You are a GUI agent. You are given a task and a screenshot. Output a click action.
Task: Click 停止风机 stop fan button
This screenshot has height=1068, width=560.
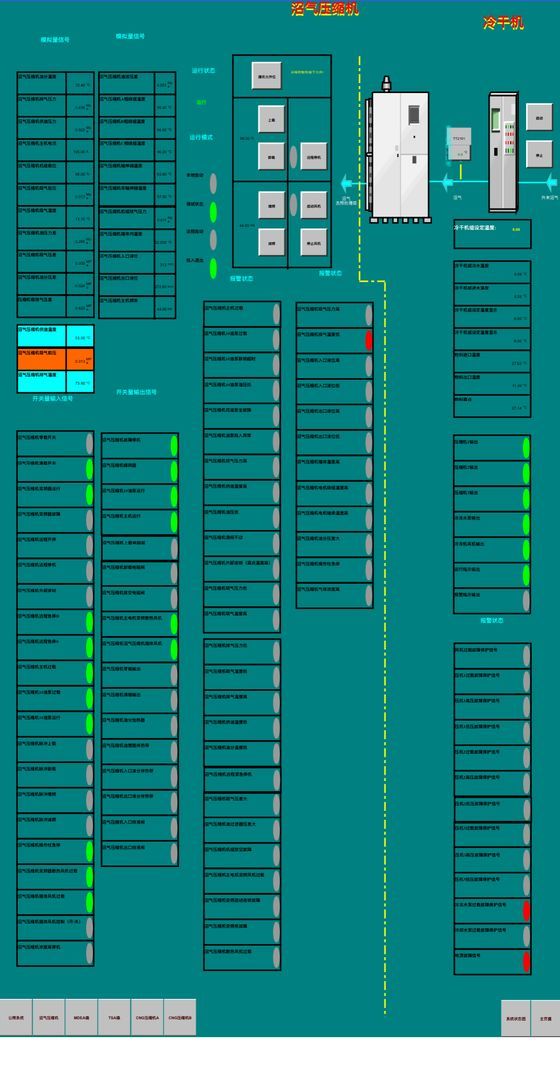click(314, 242)
